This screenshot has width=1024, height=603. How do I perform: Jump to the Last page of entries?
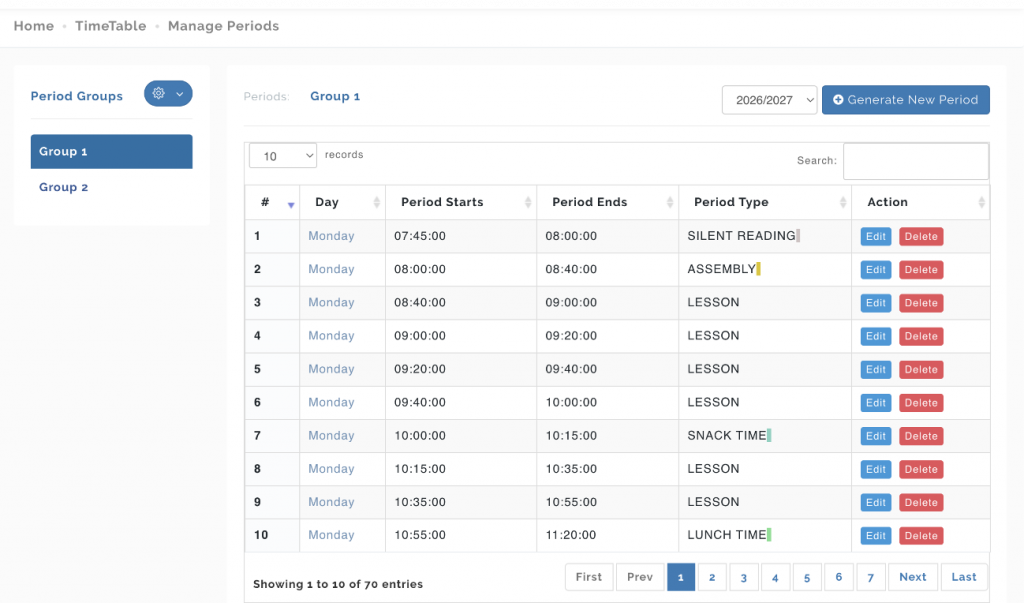pos(964,577)
